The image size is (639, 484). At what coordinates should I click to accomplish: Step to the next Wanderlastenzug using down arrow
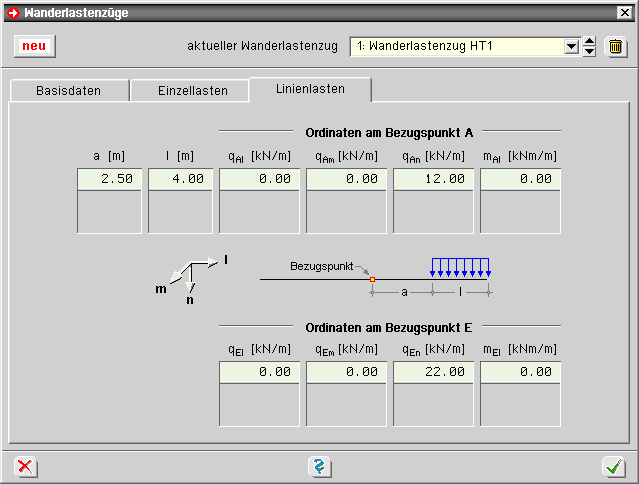[589, 52]
